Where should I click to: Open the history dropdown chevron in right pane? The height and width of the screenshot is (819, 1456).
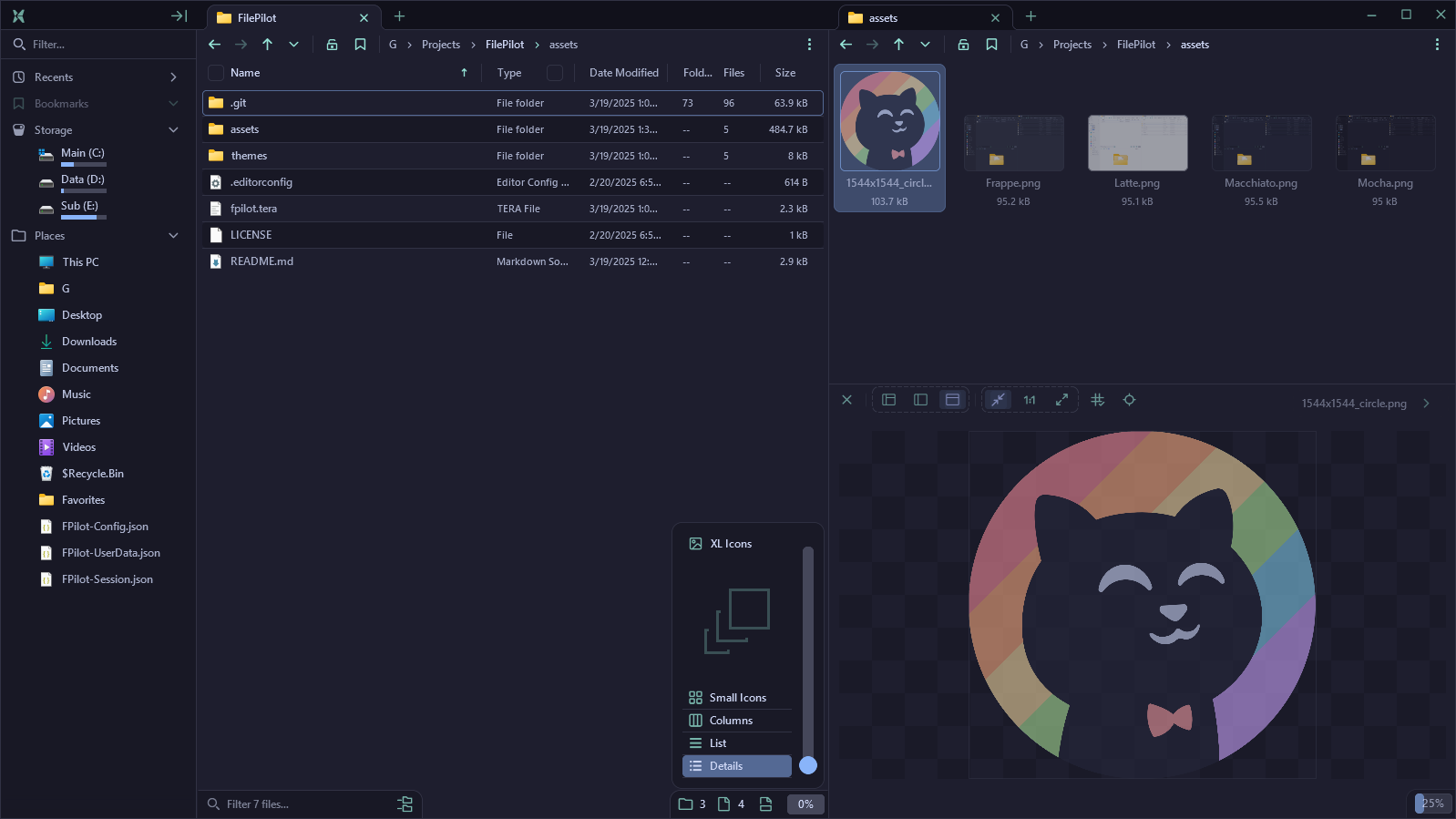925,45
